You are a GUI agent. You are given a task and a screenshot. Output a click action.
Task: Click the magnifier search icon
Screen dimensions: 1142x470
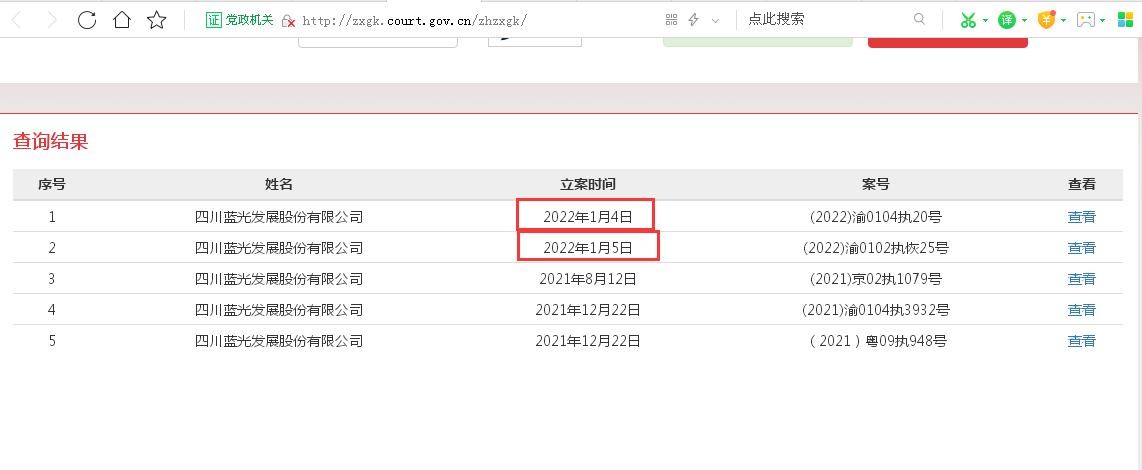919,20
